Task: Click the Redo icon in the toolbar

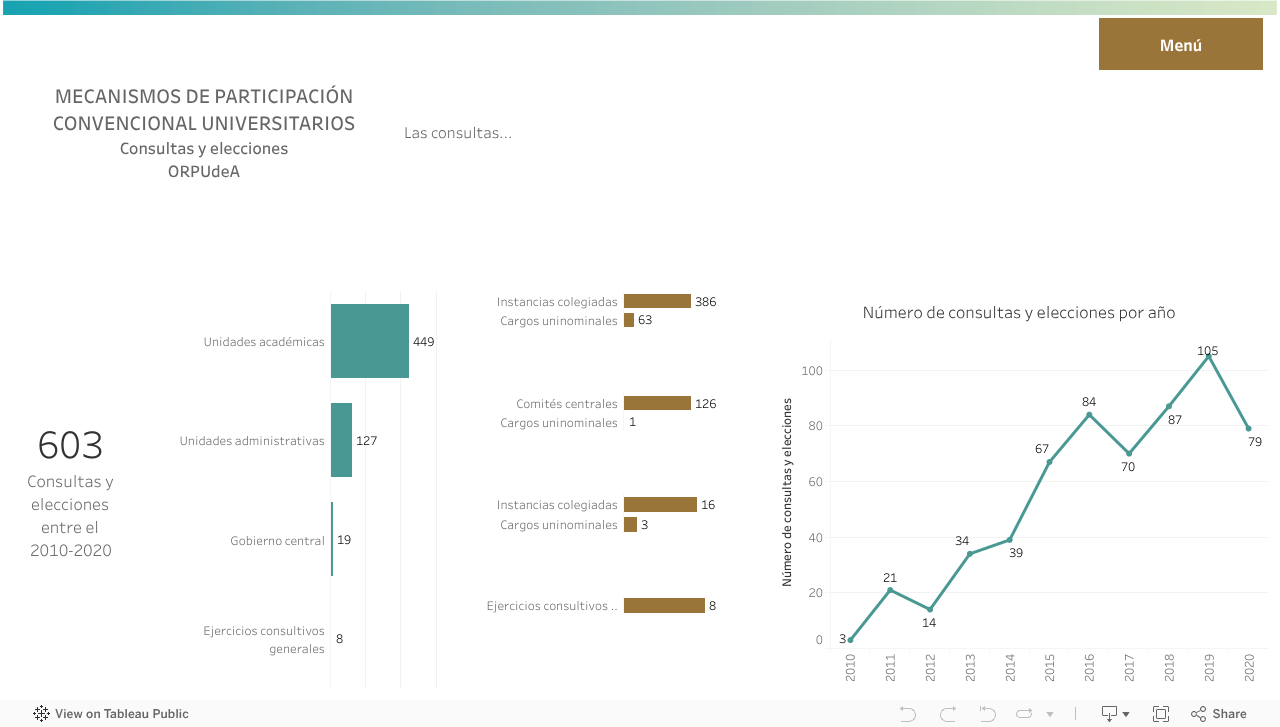Action: [x=947, y=714]
